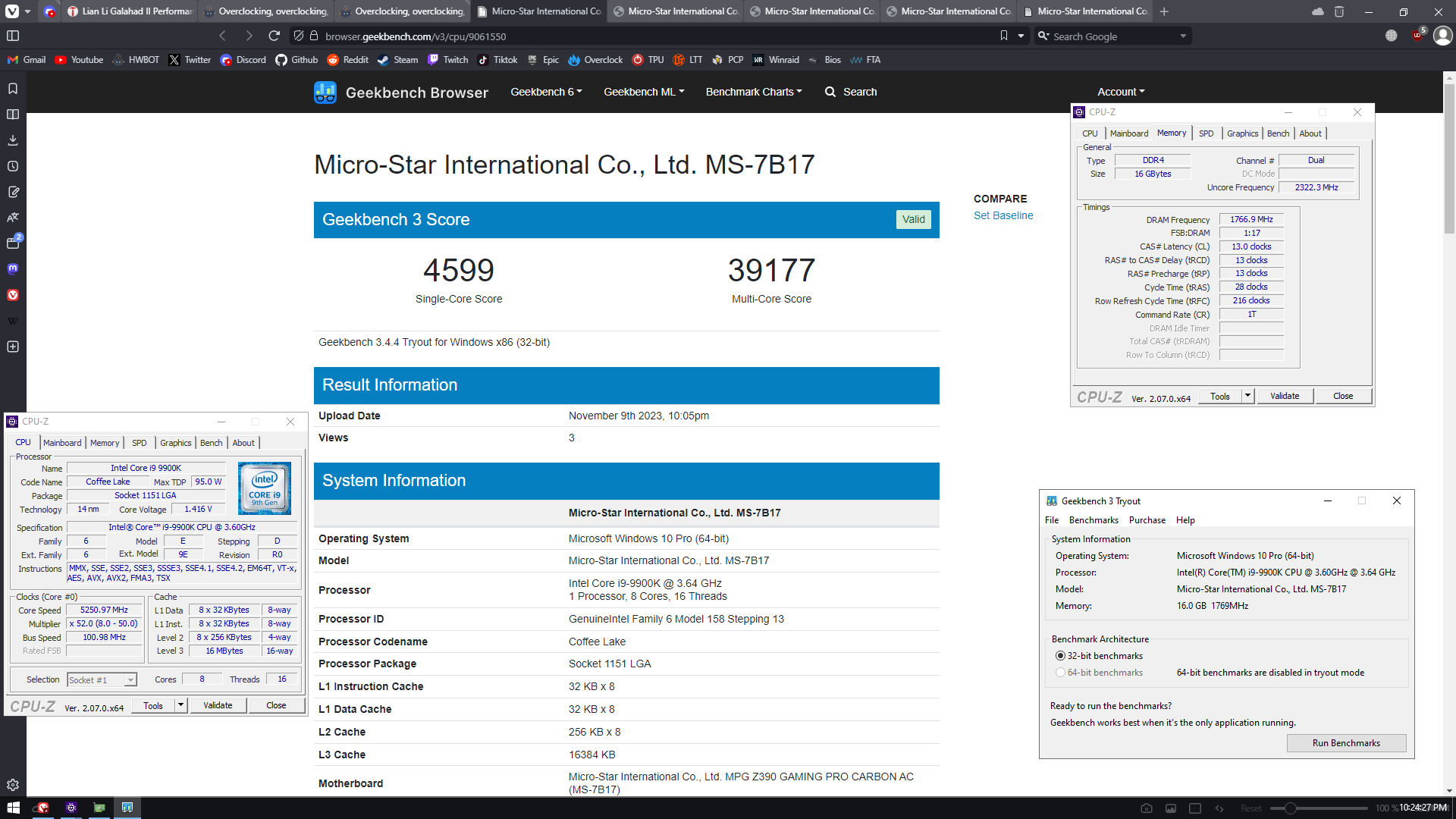Open the Wikipedia web panel

tap(13, 321)
